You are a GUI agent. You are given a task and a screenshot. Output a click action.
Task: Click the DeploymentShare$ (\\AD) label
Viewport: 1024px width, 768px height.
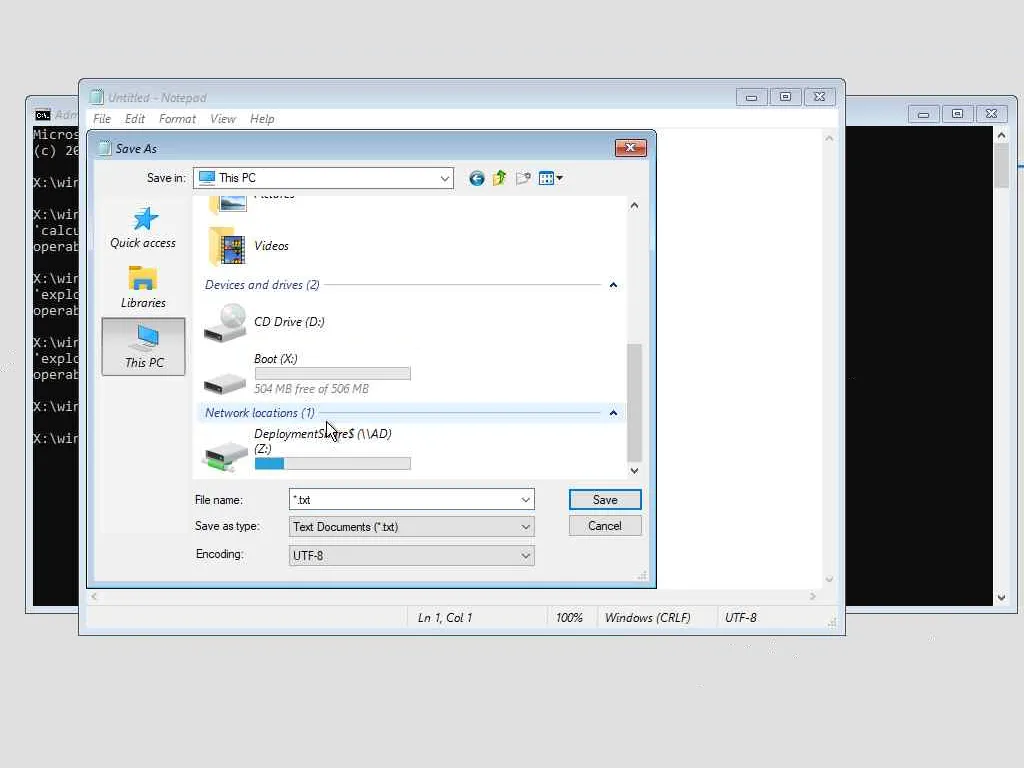[323, 434]
